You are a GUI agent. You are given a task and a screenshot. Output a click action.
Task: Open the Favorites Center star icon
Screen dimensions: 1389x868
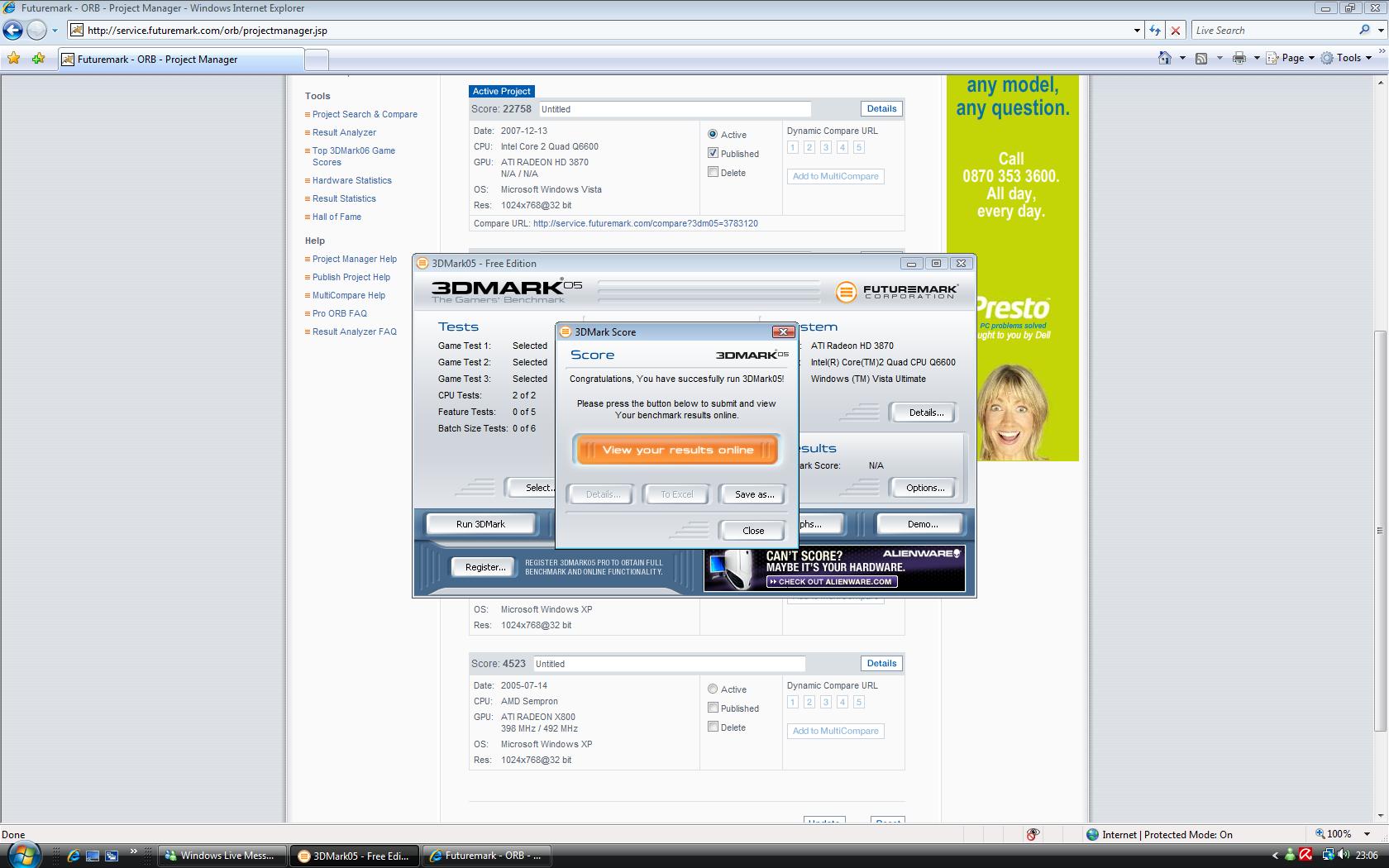[13, 59]
